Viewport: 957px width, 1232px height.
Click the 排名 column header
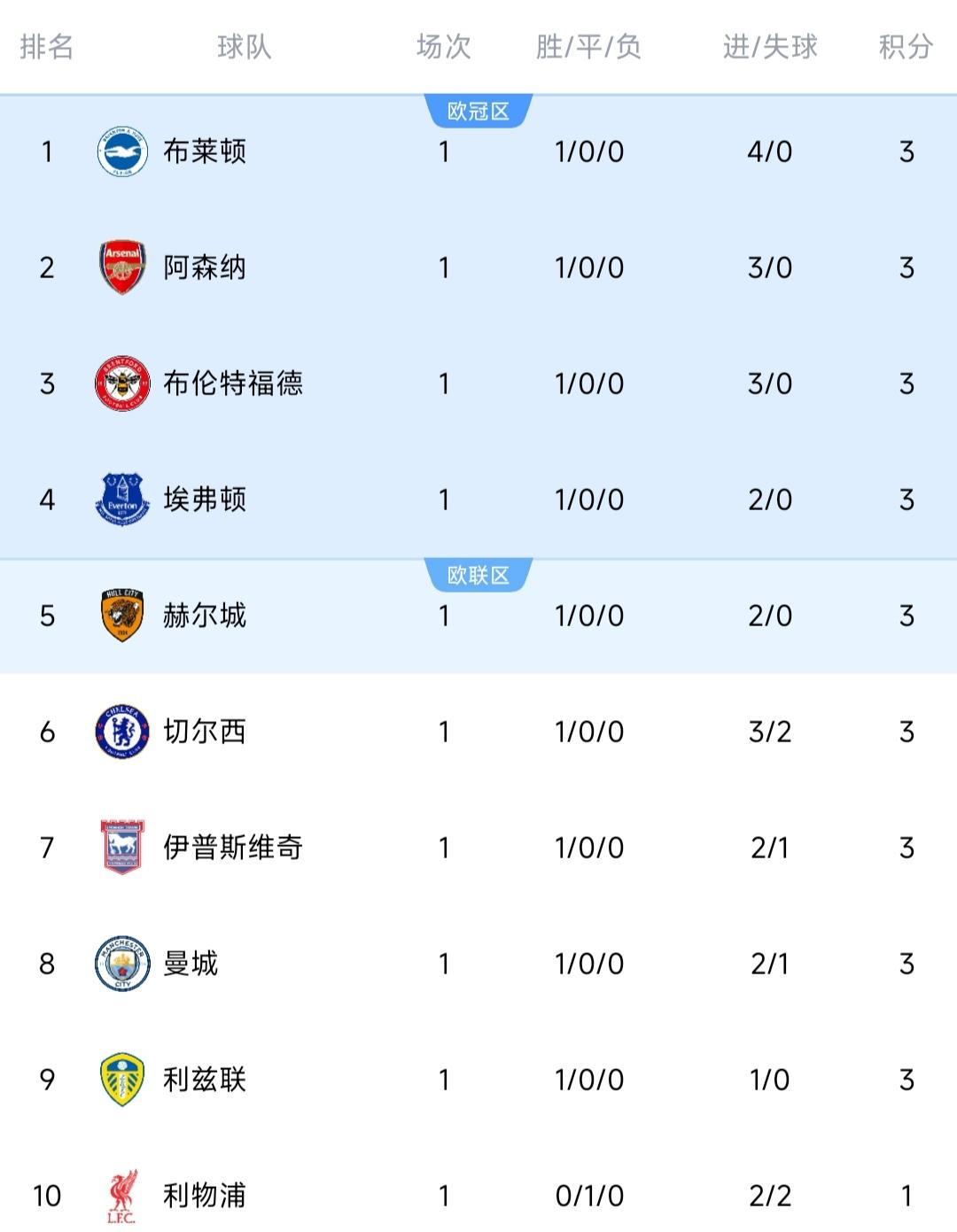point(47,47)
